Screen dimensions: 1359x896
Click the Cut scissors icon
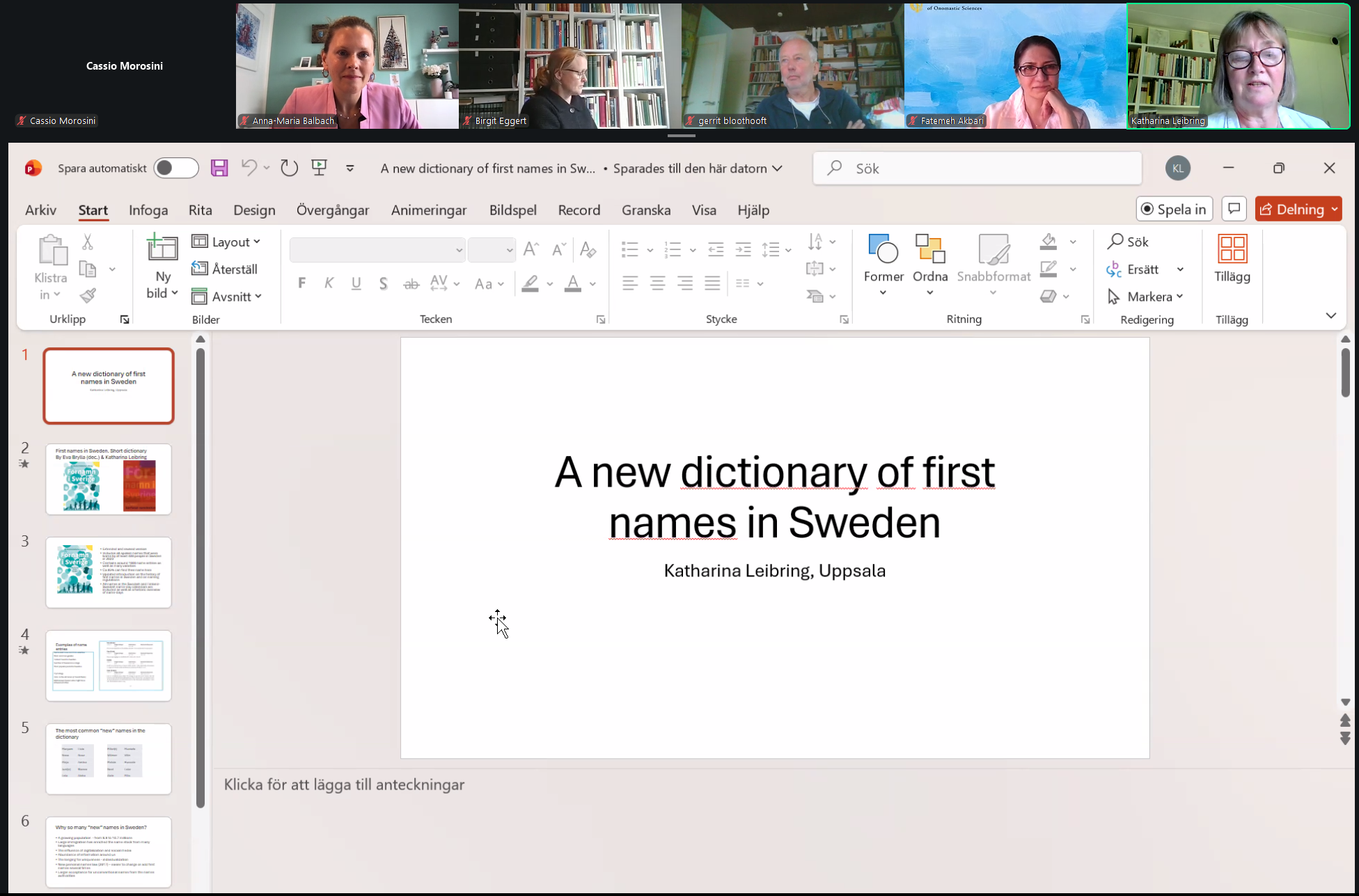(x=87, y=242)
